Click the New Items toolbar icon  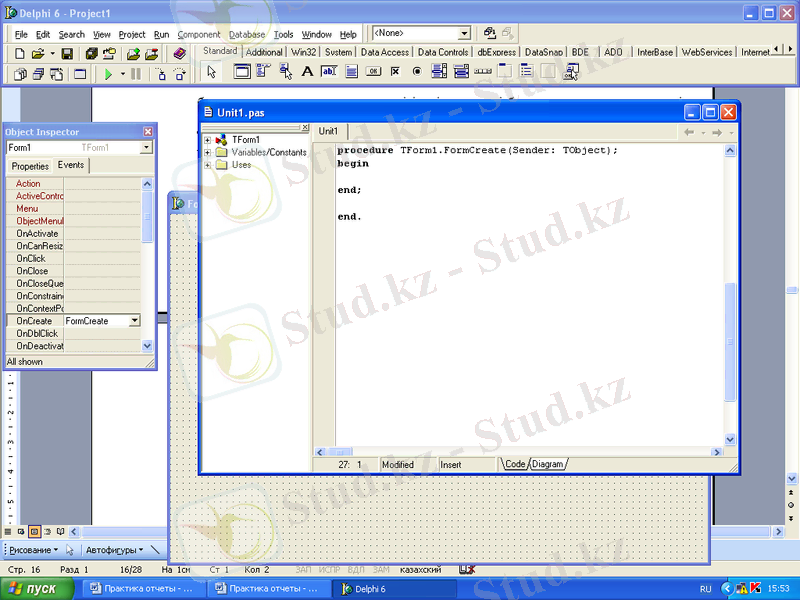point(19,54)
